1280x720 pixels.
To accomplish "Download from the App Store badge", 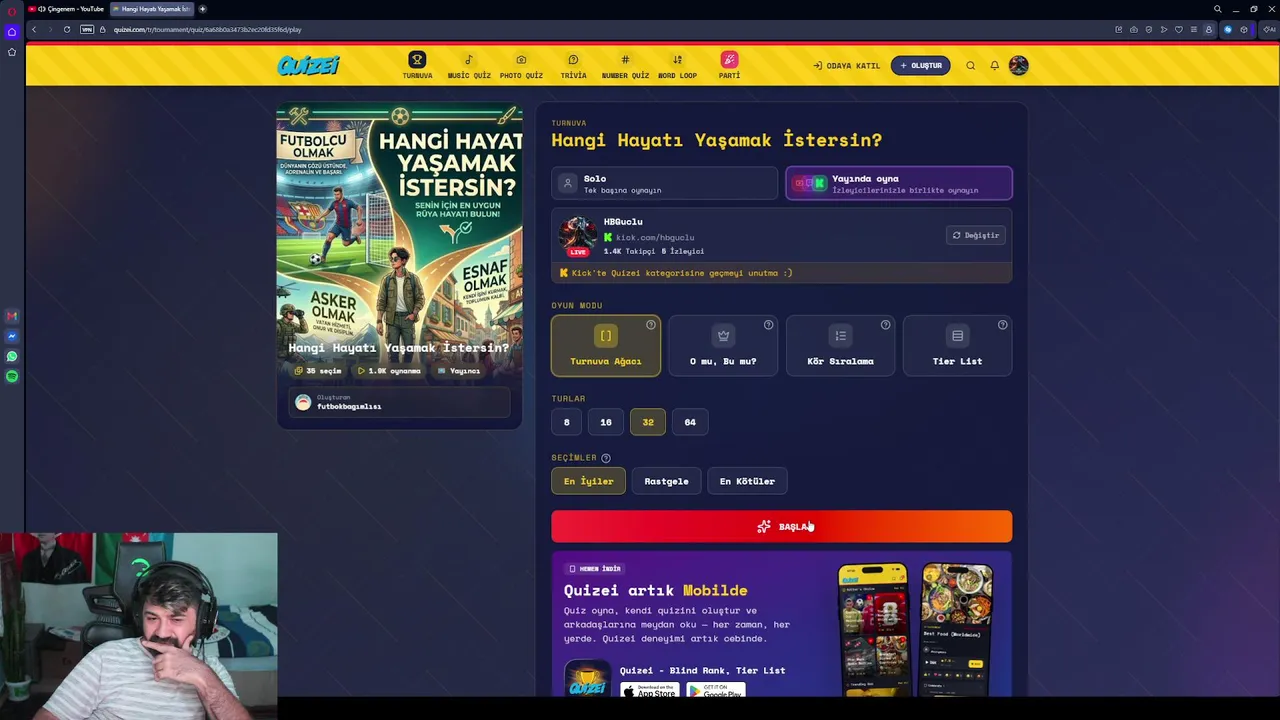I will point(650,690).
